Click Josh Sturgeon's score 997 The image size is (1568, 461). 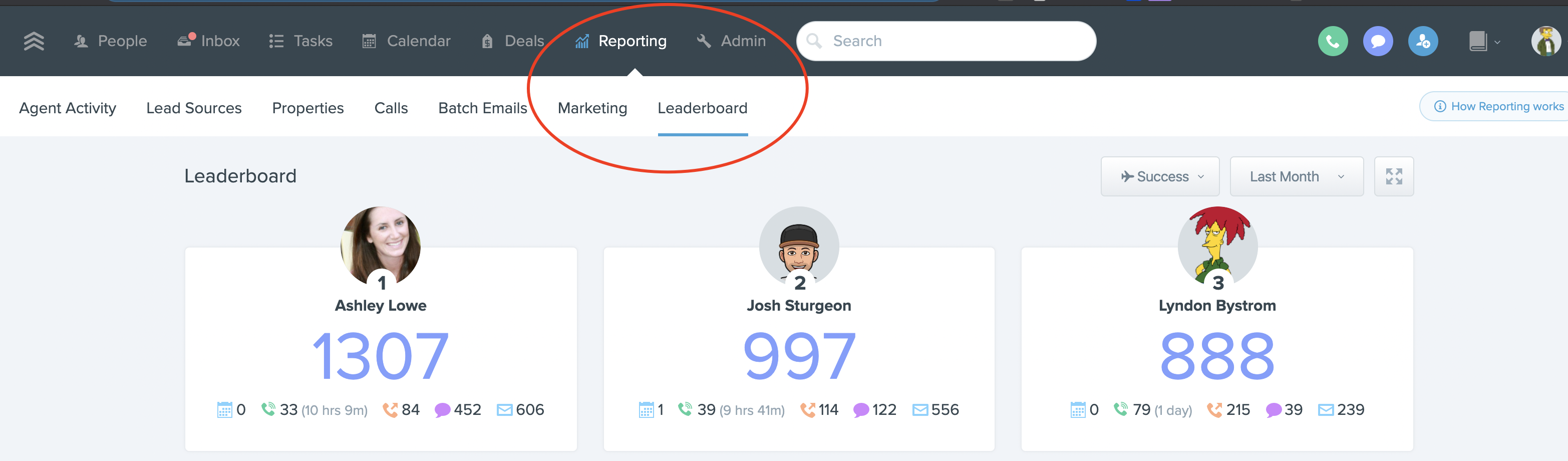click(x=799, y=356)
